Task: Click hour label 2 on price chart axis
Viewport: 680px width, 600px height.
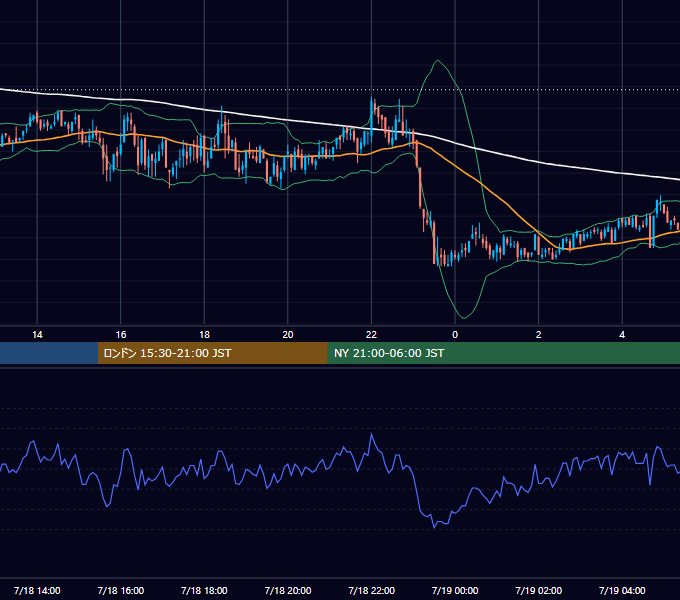Action: (x=538, y=335)
